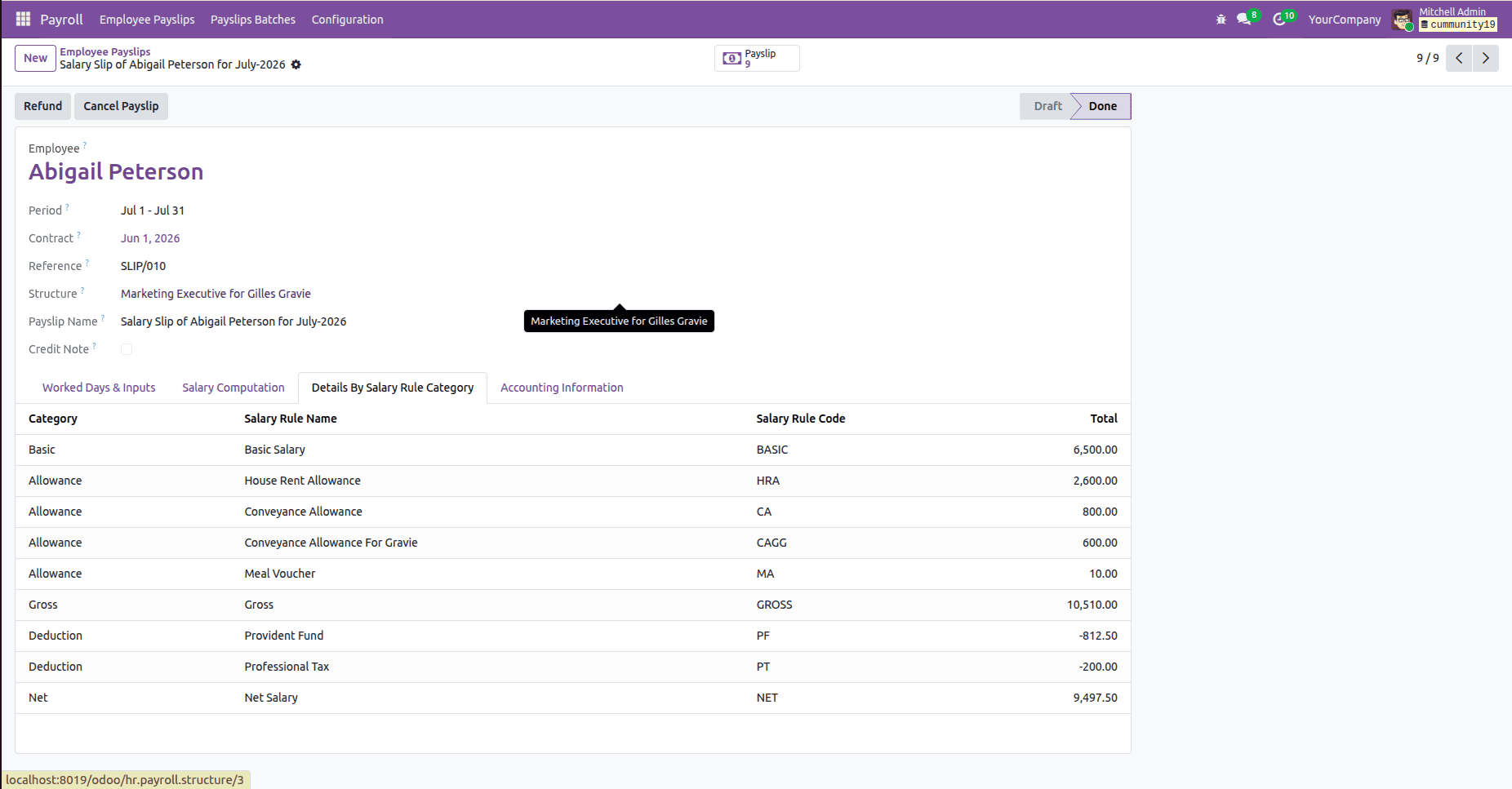Click the New button

35,58
